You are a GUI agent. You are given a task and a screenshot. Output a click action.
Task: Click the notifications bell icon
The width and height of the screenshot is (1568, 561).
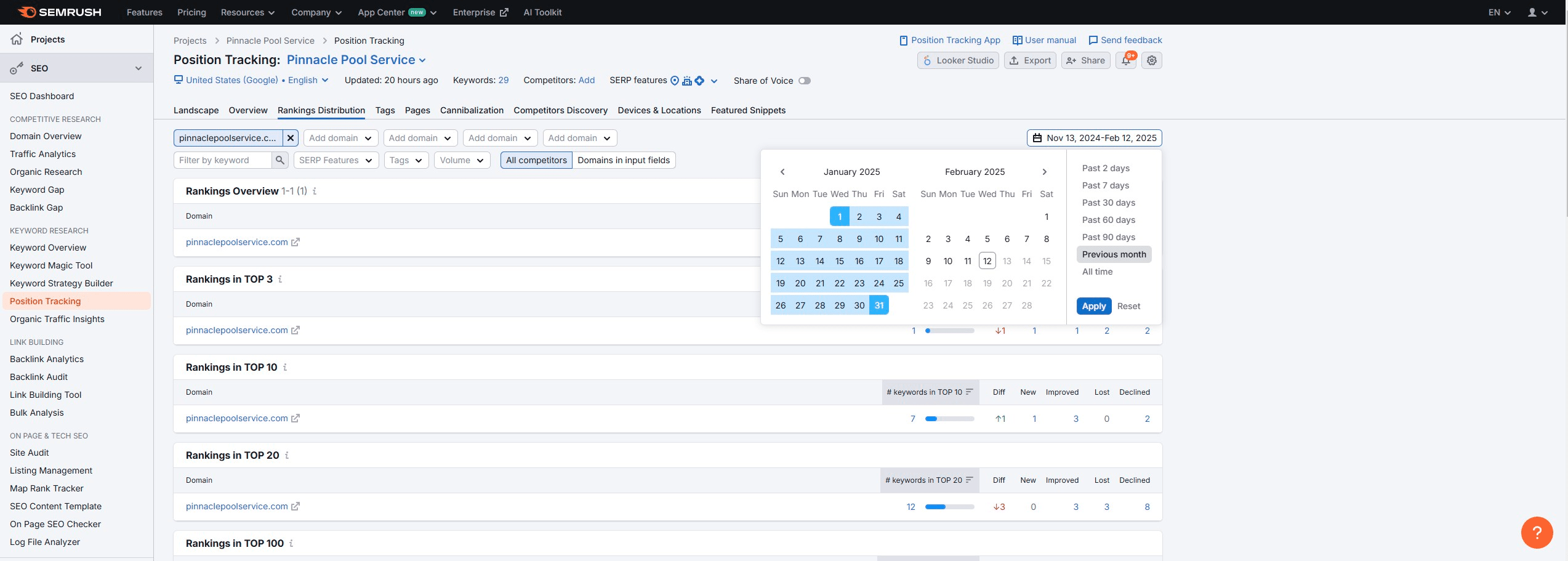(x=1125, y=60)
